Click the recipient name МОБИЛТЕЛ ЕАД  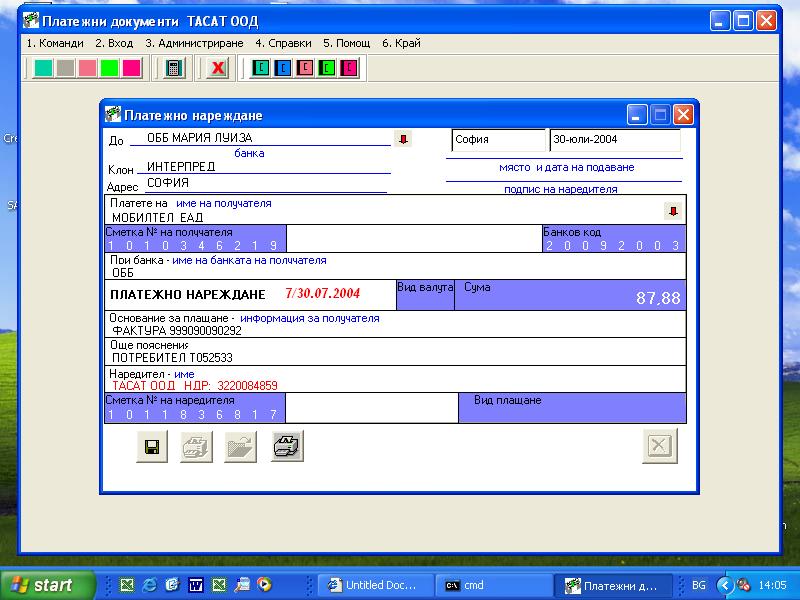pyautogui.click(x=158, y=218)
